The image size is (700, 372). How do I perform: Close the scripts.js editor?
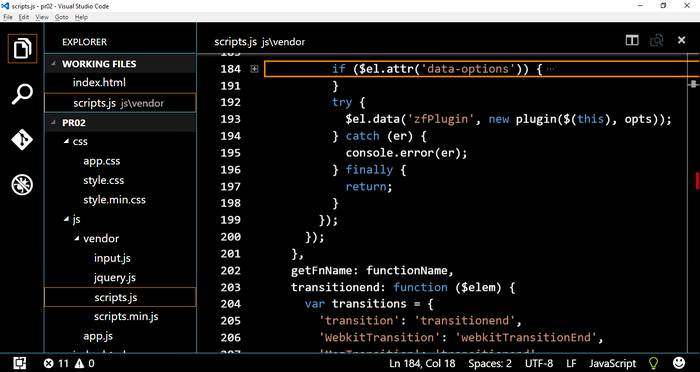point(681,40)
